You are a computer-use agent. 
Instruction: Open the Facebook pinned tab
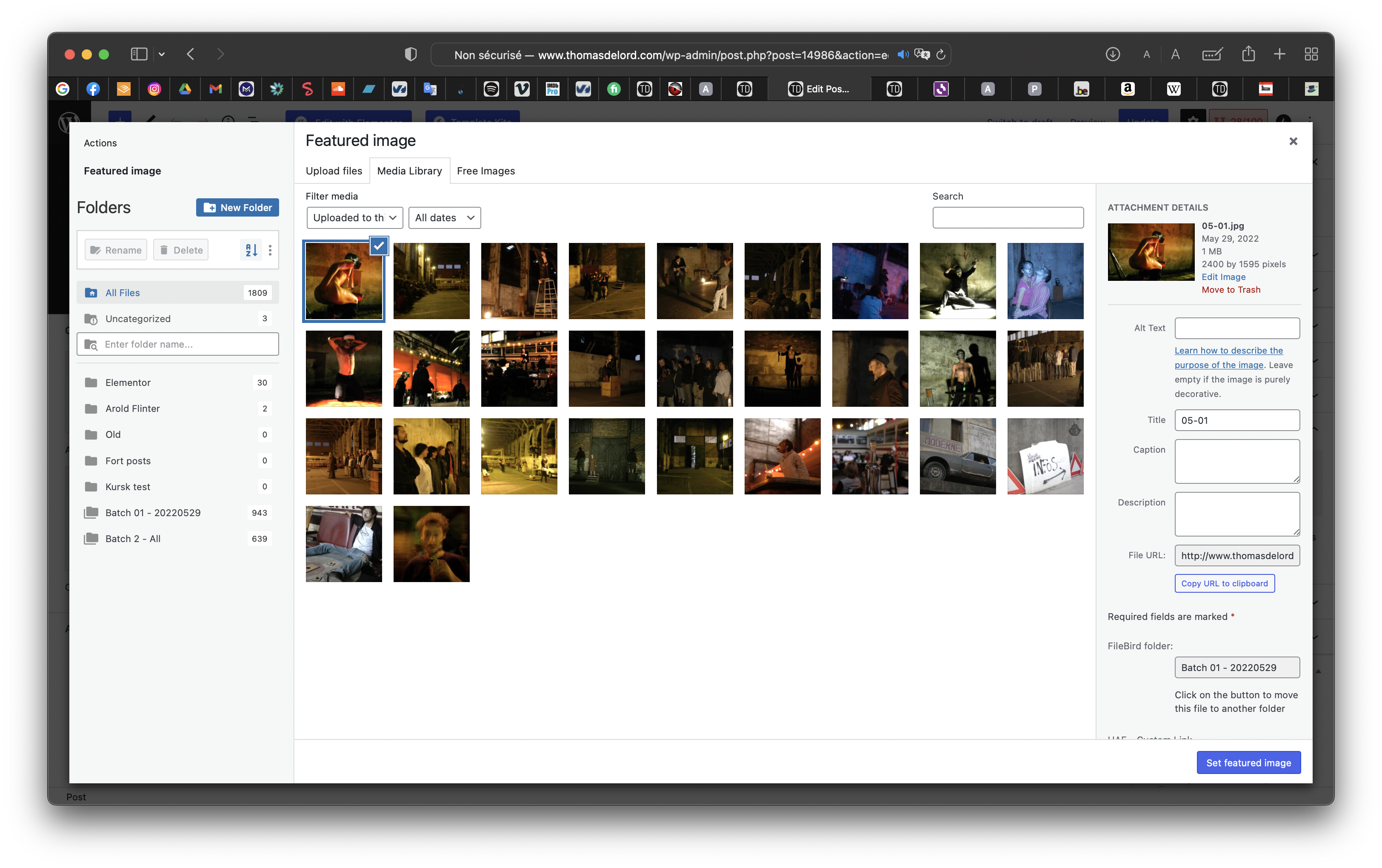point(93,89)
